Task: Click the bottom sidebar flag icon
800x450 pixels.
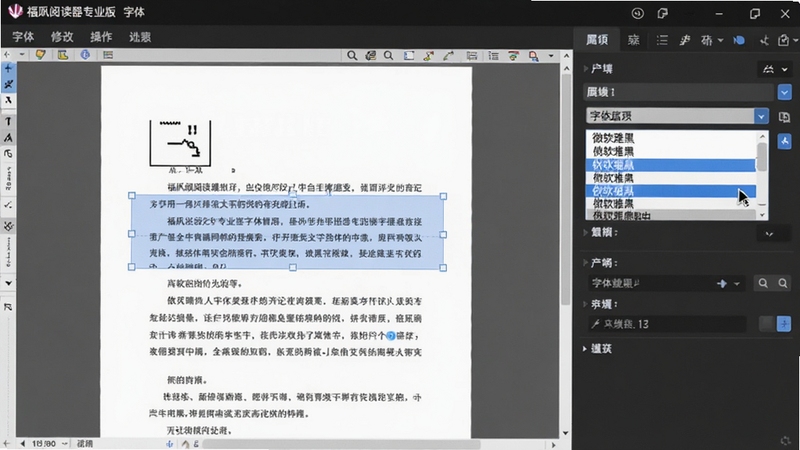Action: [8, 307]
